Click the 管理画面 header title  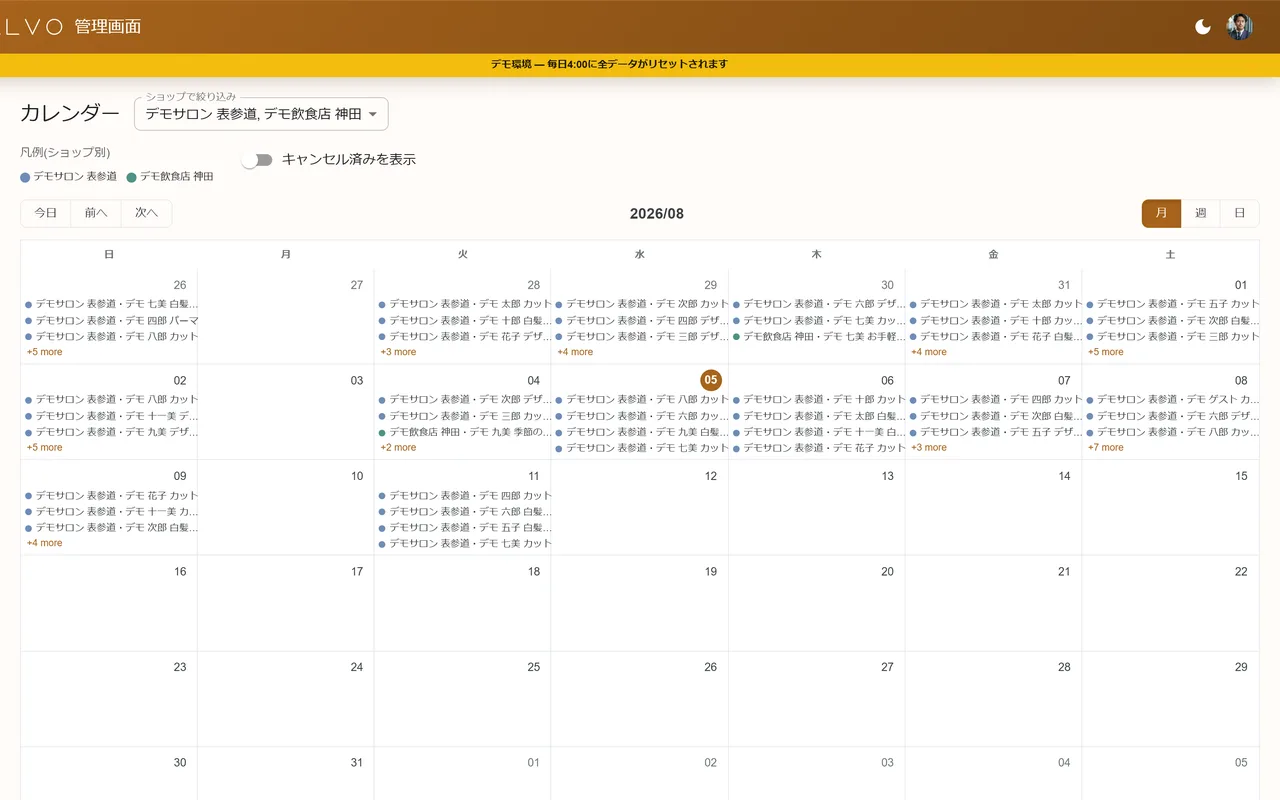coord(108,27)
